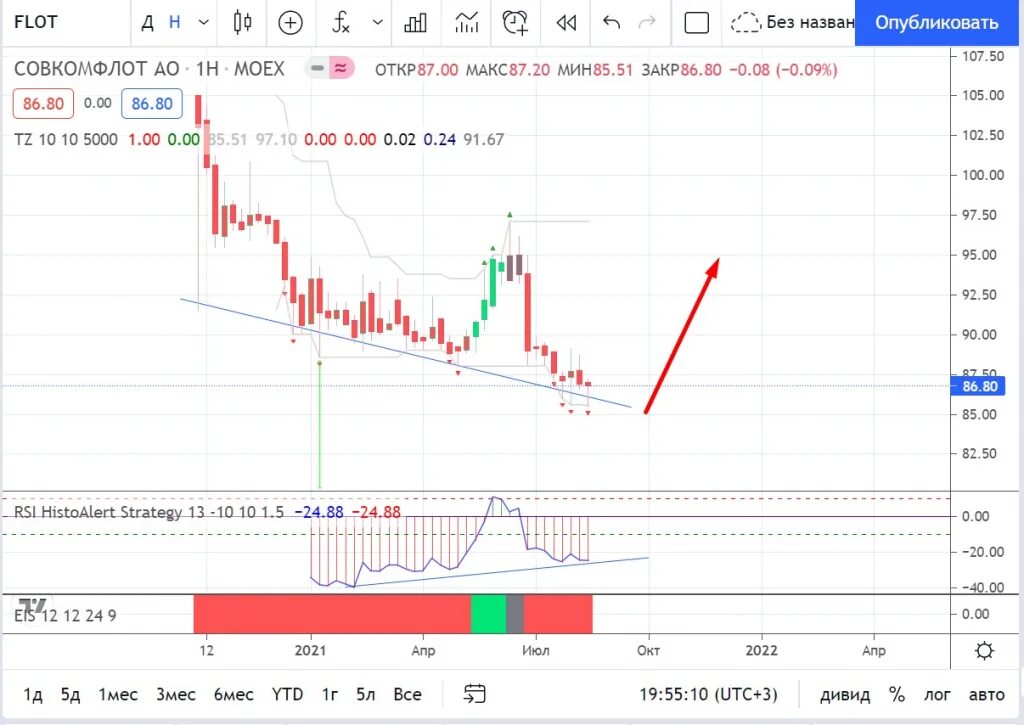Set range to 3мес

[x=176, y=694]
